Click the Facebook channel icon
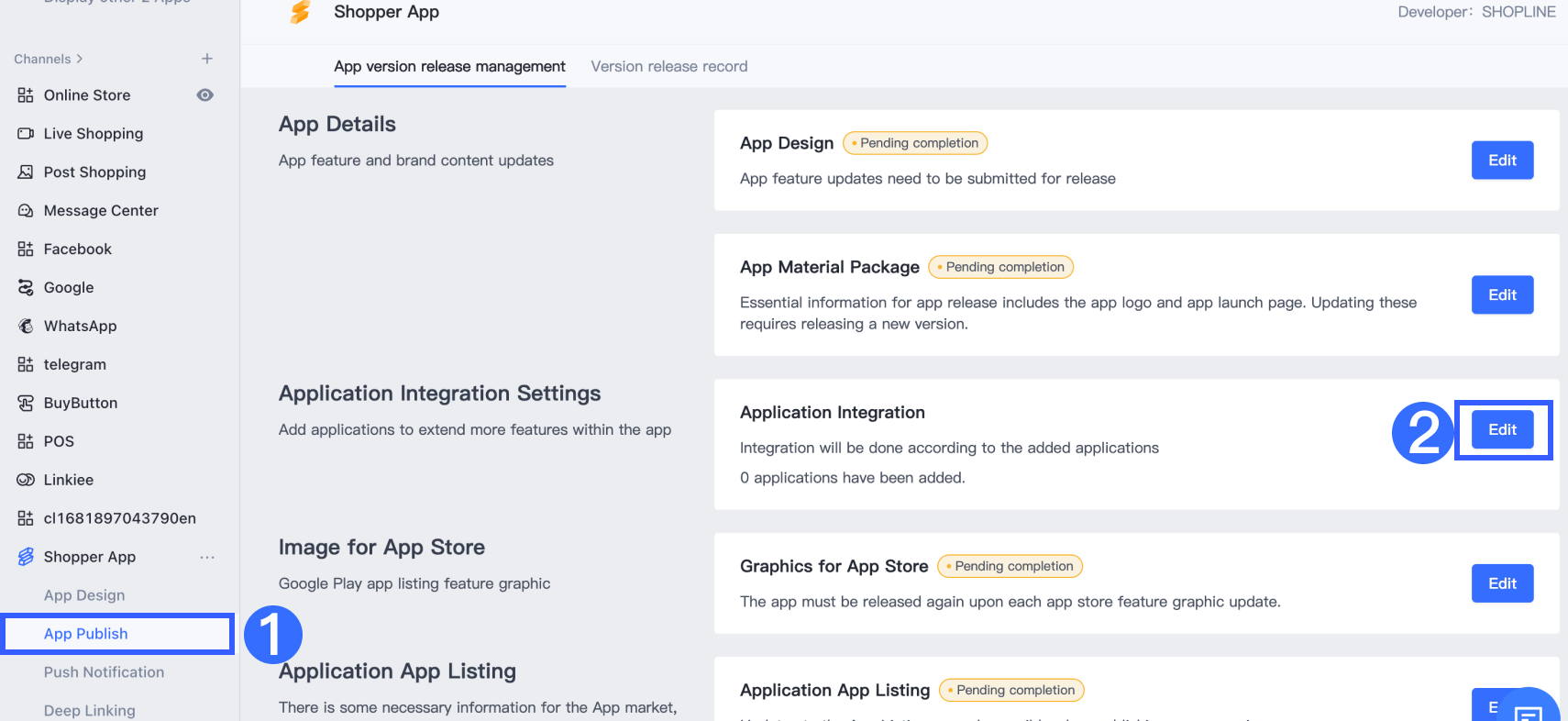Image resolution: width=1568 pixels, height=721 pixels. 26,250
